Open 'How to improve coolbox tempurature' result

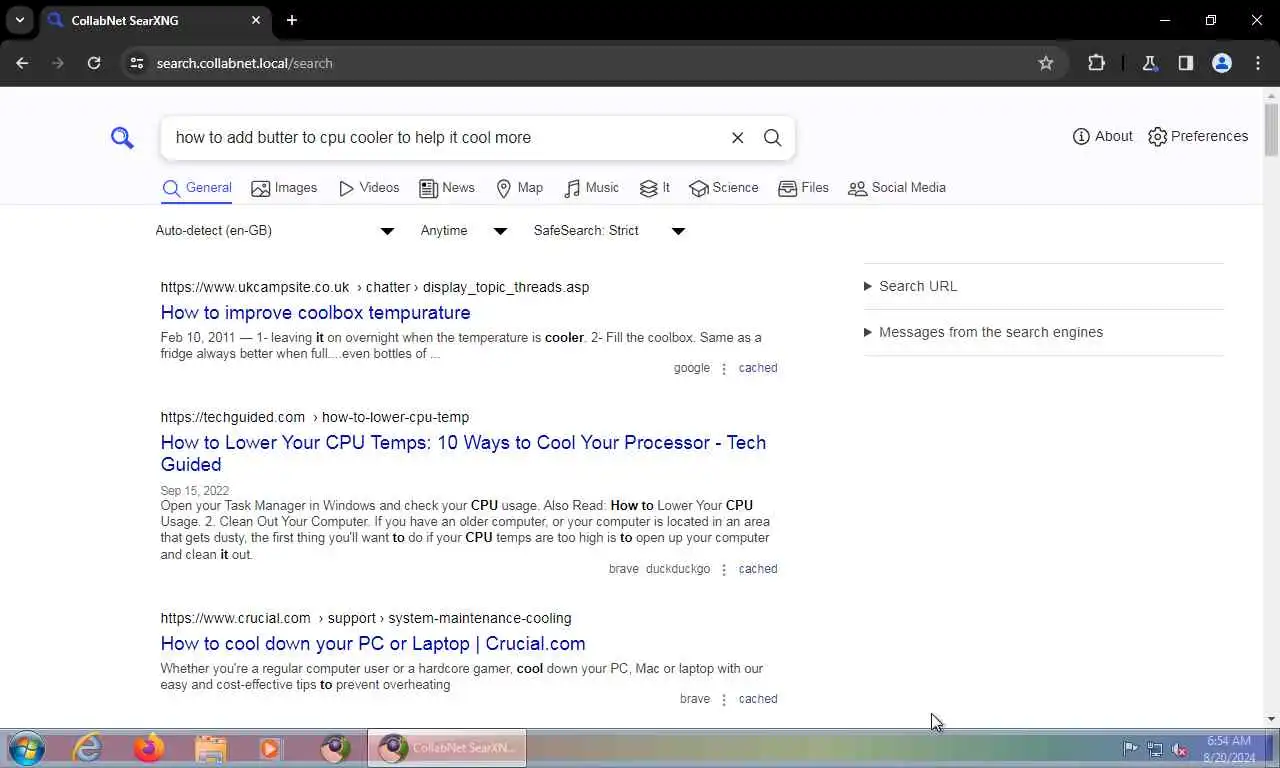(x=315, y=312)
